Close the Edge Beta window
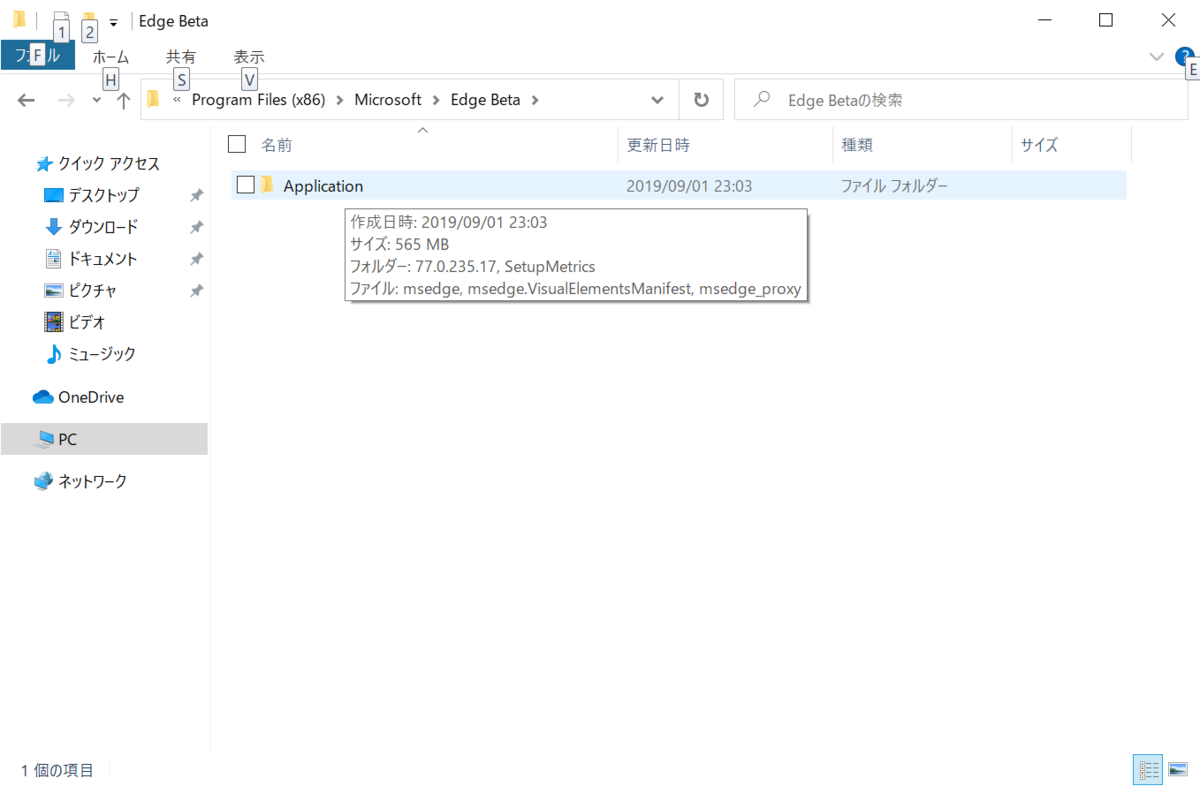Viewport: 1200px width, 786px height. pos(1167,20)
